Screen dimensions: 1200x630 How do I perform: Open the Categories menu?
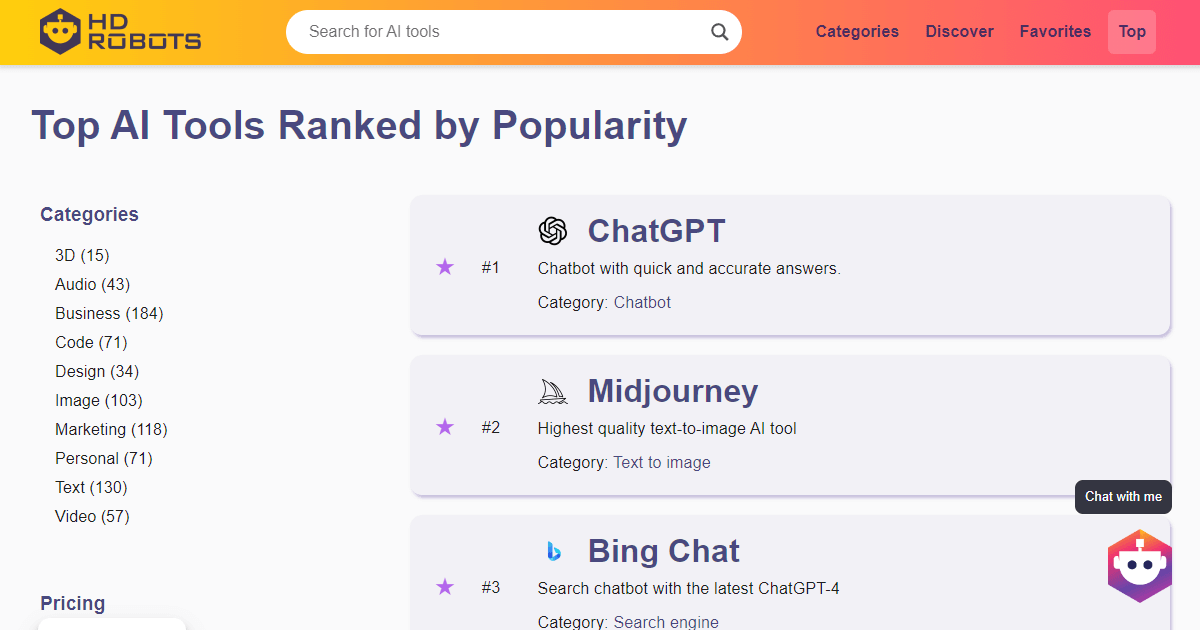click(857, 32)
